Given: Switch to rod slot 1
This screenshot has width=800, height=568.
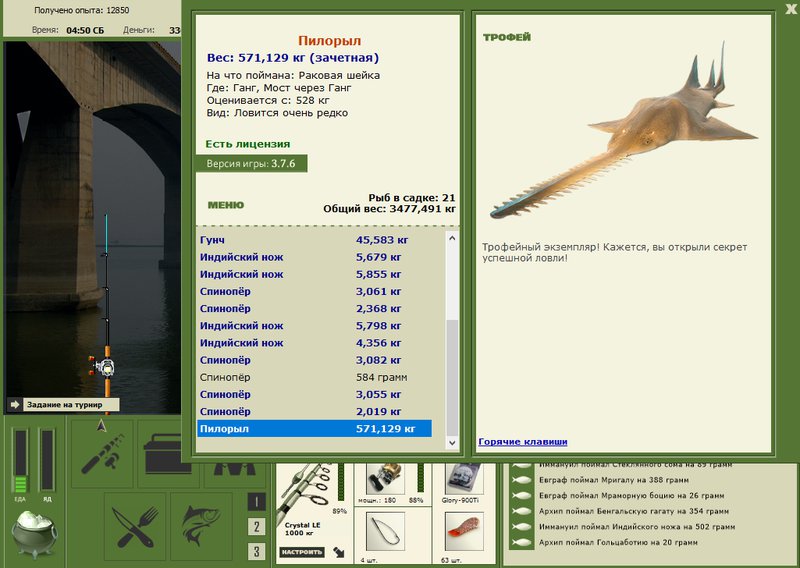Looking at the screenshot, I should 257,502.
